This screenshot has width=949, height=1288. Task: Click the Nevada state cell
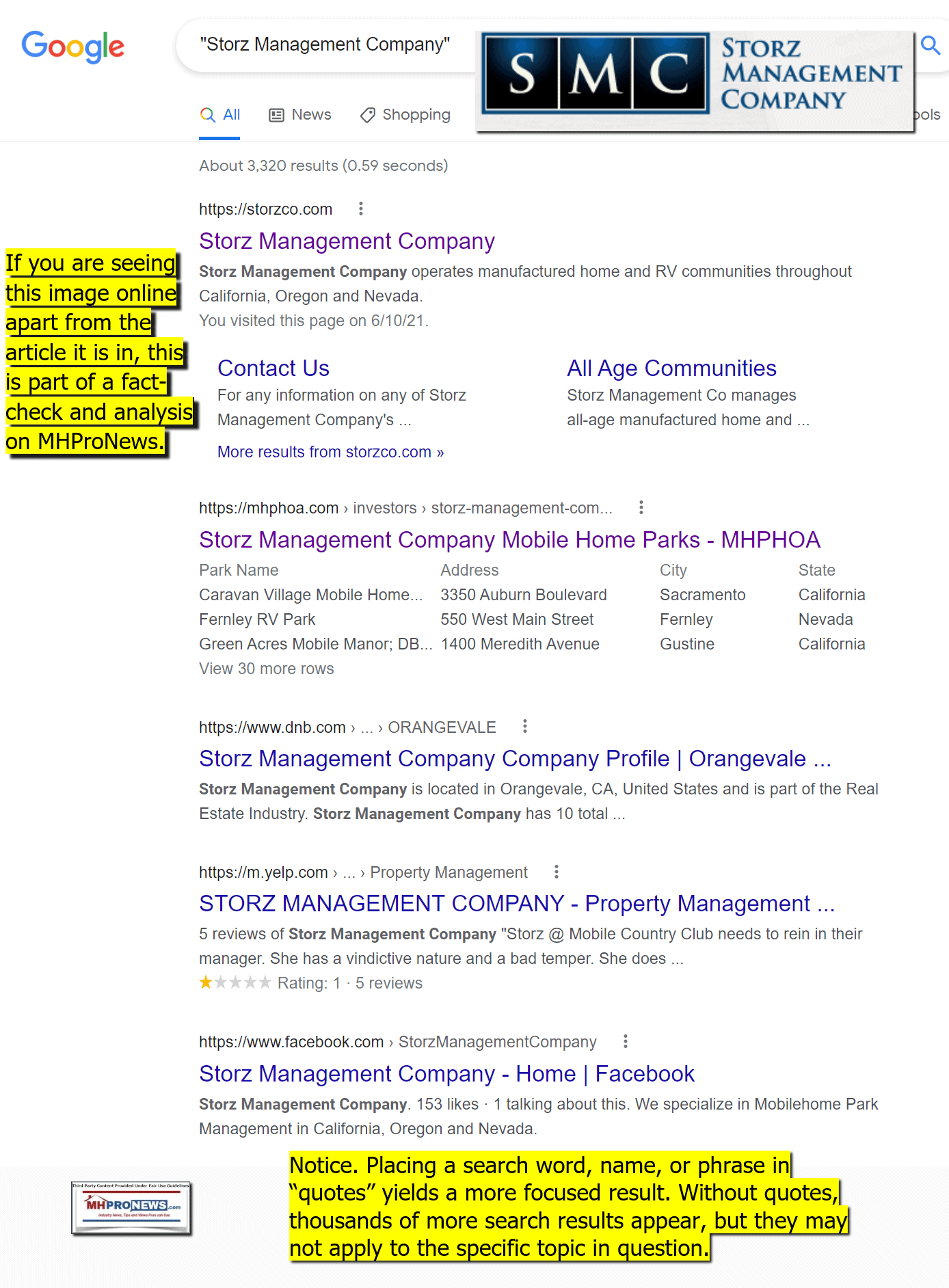pyautogui.click(x=826, y=619)
